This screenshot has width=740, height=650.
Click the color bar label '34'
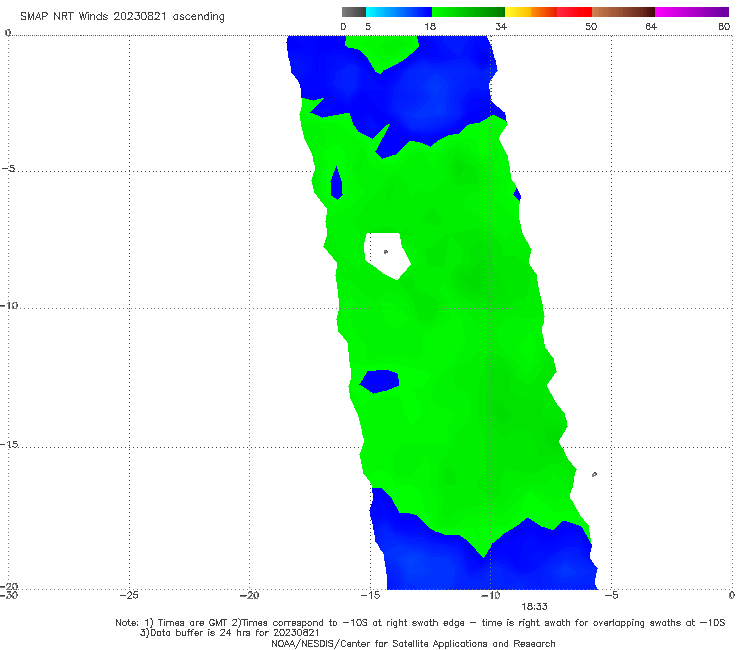501,27
